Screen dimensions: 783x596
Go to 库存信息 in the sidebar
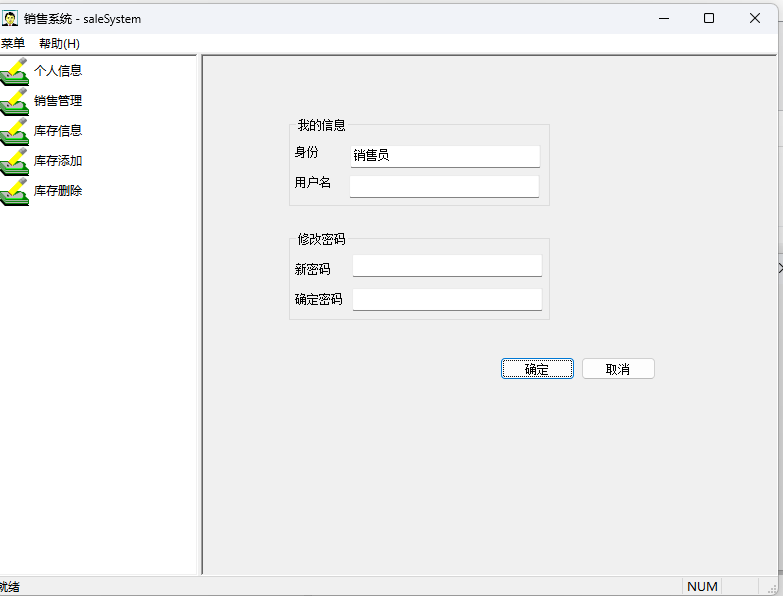click(58, 131)
